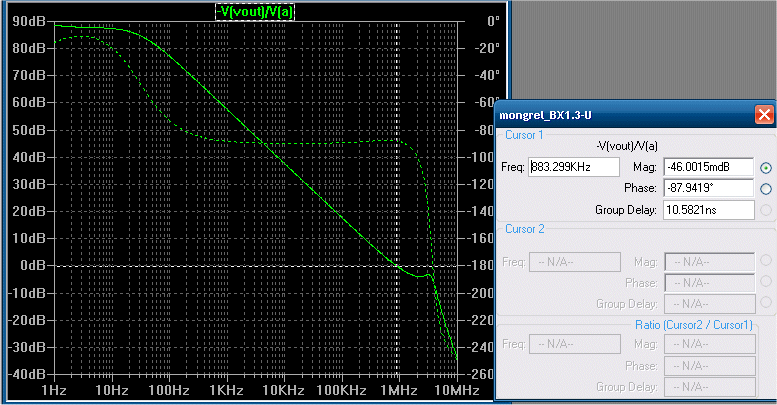777x405 pixels.
Task: Choose Cursor 2 Mag radio button
Action: [766, 260]
